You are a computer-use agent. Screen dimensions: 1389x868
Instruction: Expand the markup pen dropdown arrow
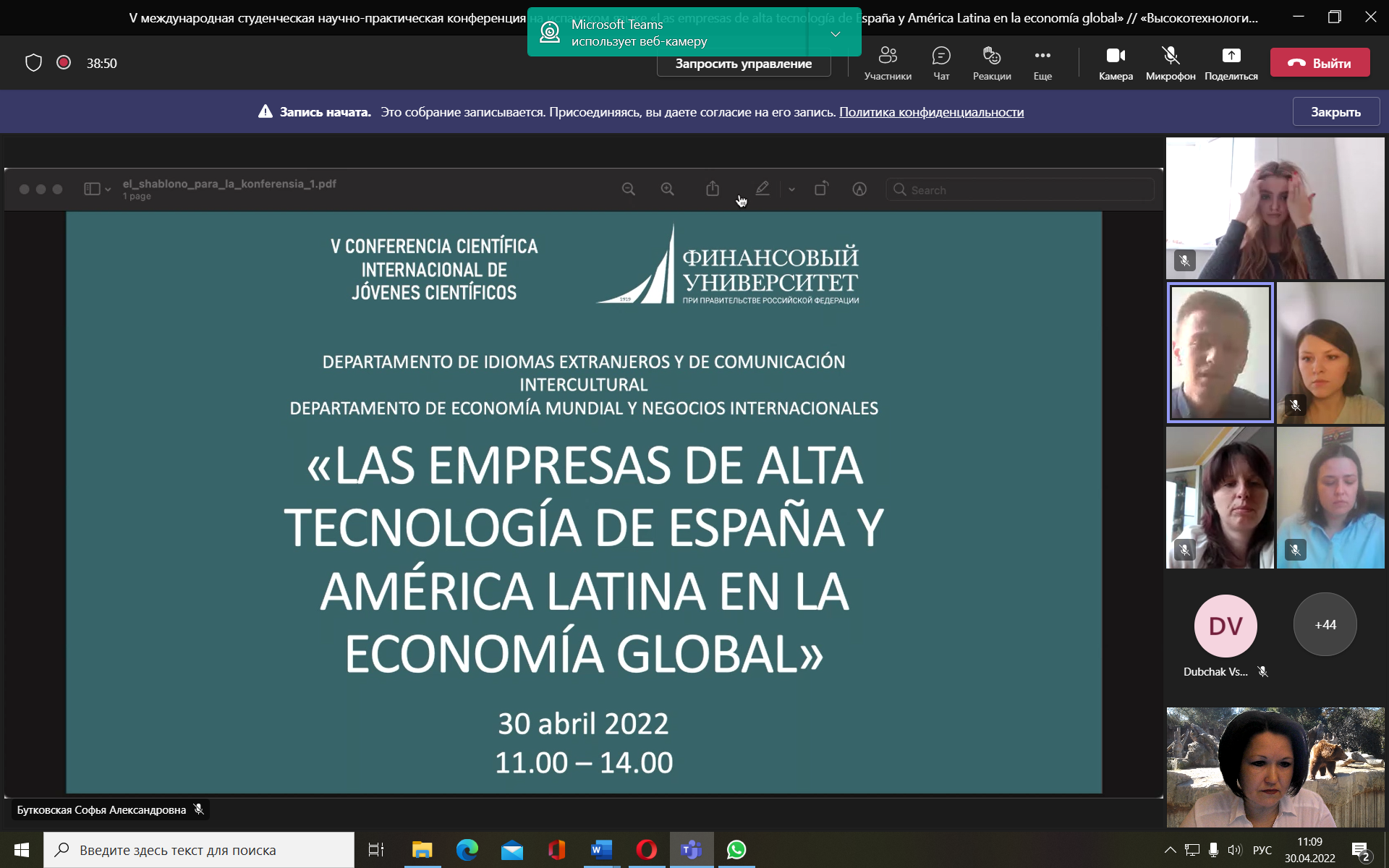791,190
